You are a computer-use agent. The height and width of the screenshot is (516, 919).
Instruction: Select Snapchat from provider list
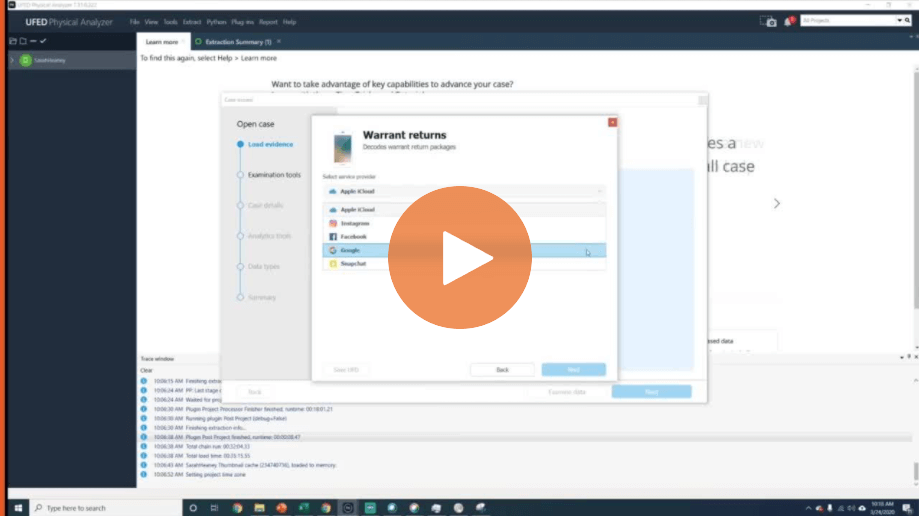pos(464,264)
